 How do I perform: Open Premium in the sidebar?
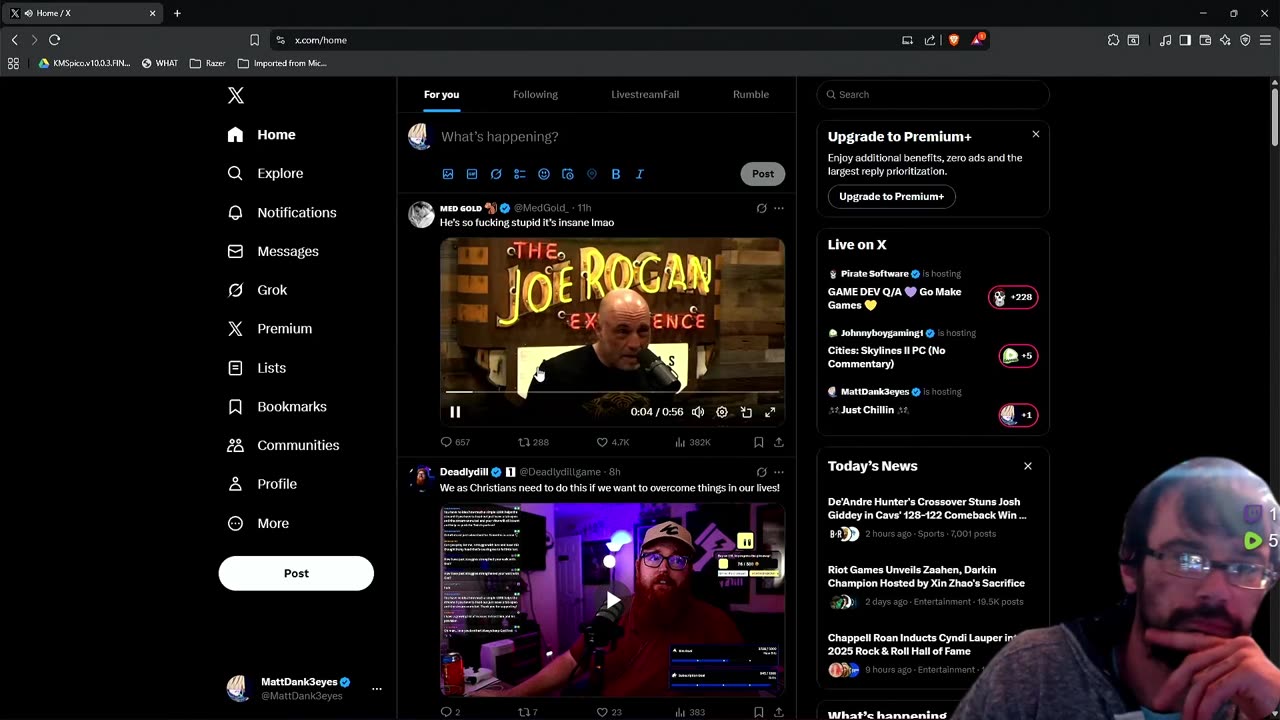click(270, 328)
